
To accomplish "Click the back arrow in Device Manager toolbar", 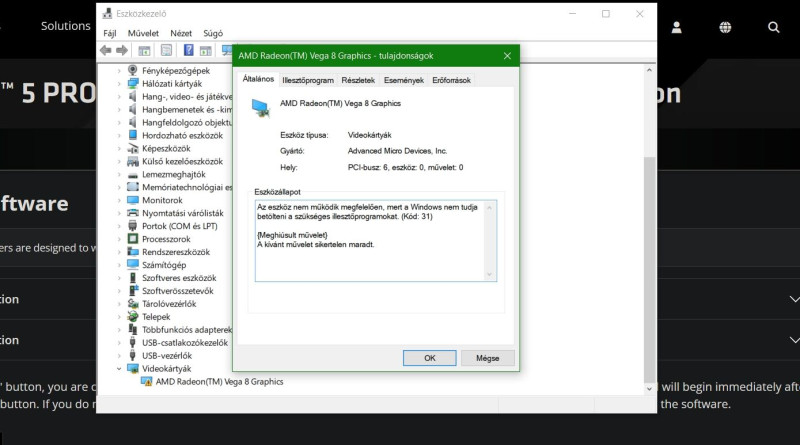I will tap(106, 50).
